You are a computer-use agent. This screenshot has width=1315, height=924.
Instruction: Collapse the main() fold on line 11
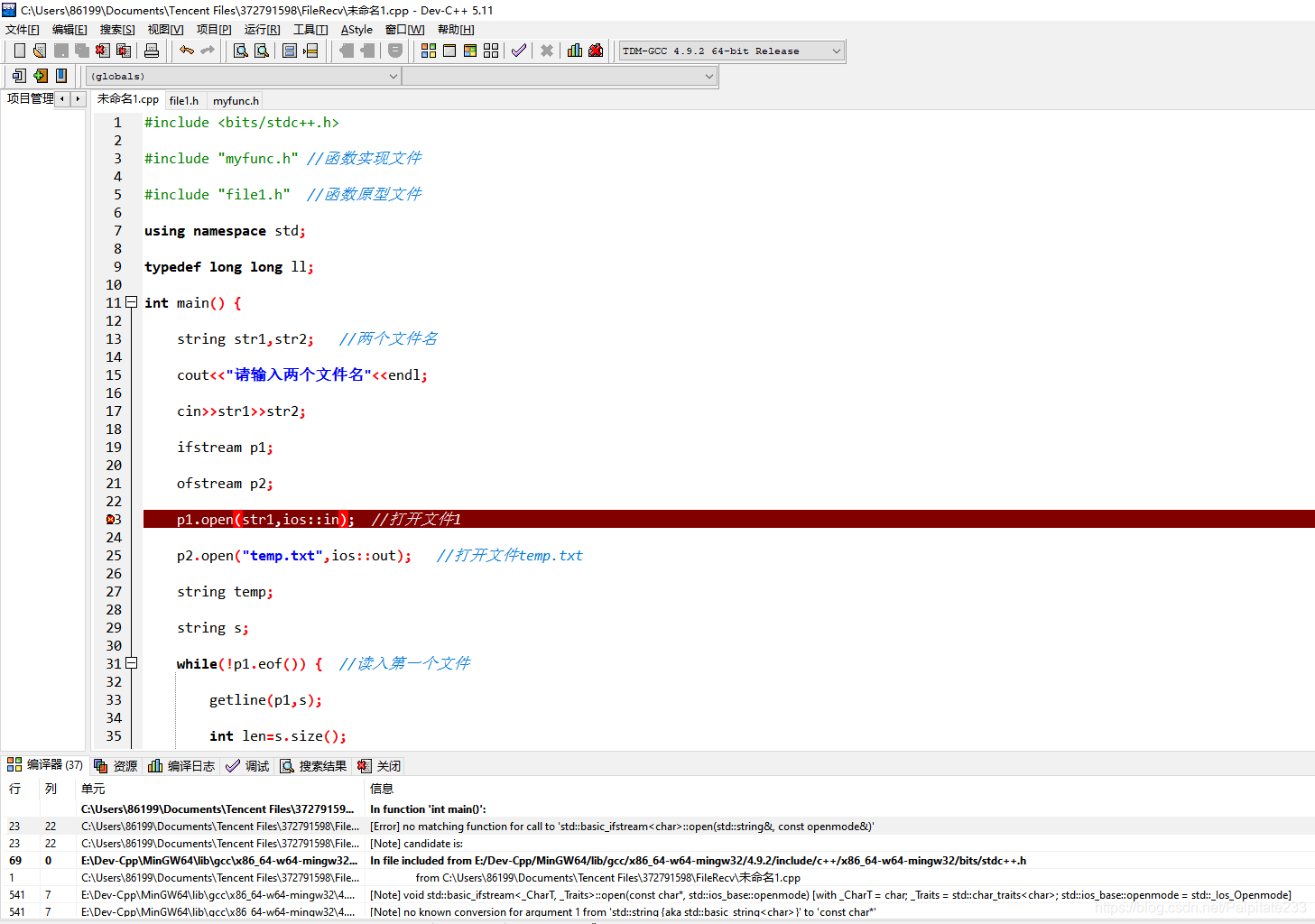[132, 302]
